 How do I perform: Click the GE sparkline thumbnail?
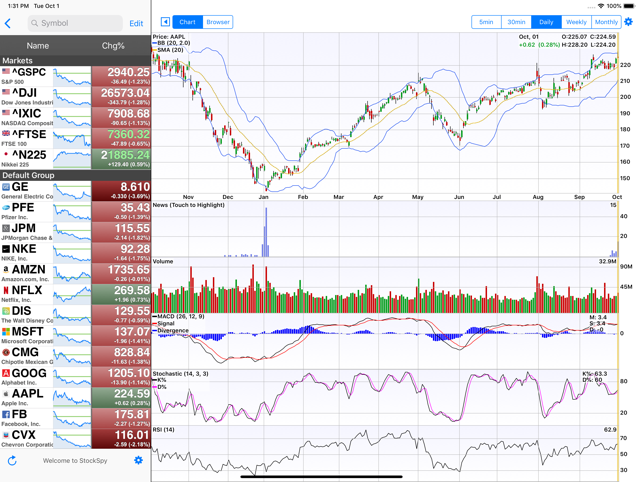coord(72,191)
